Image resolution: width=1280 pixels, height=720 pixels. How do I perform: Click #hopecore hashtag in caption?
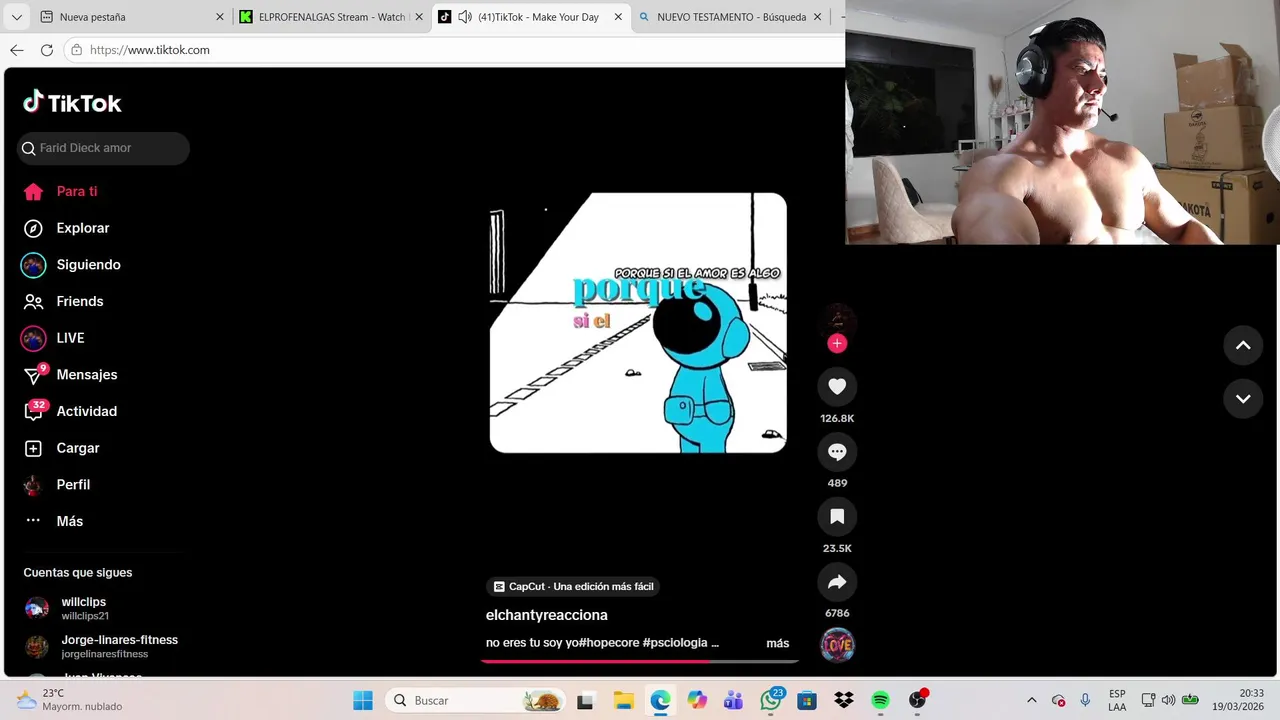coord(607,643)
